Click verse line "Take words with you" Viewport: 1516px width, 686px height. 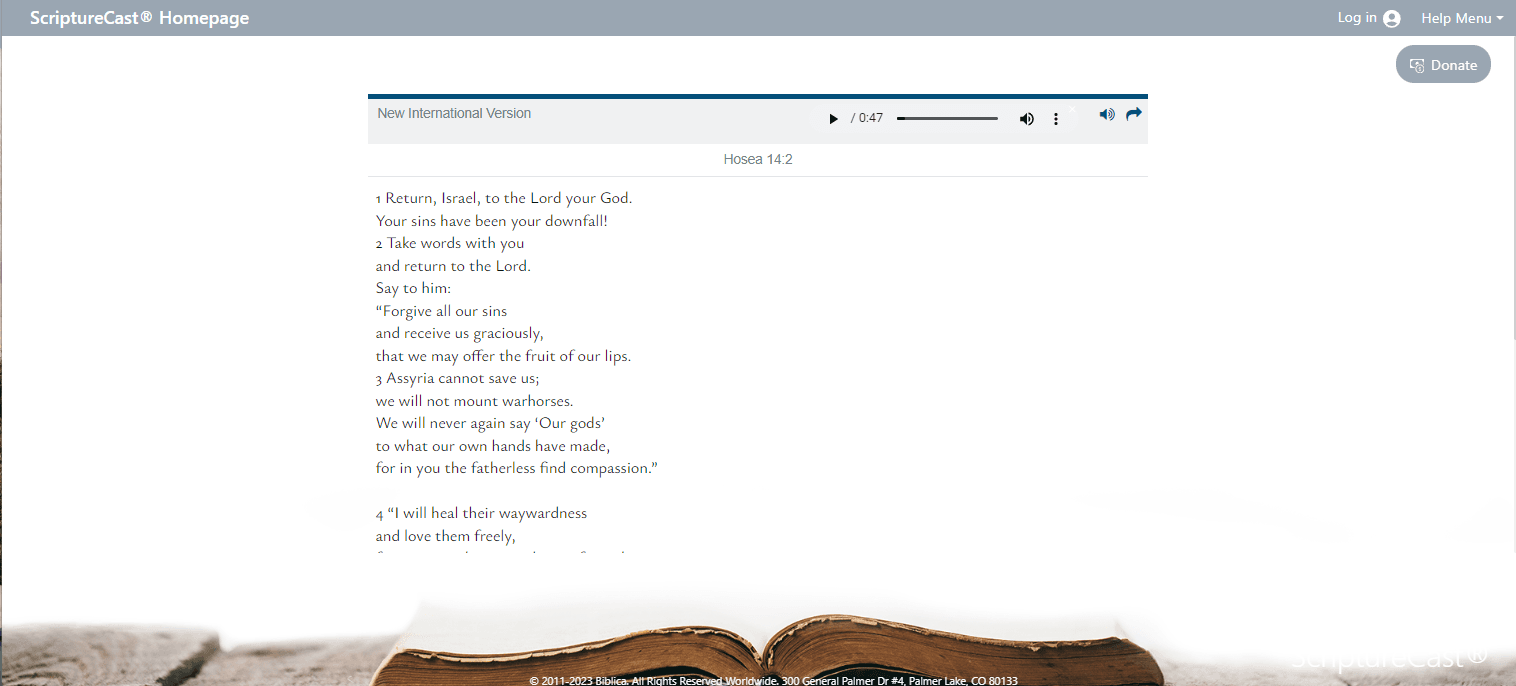(x=450, y=243)
